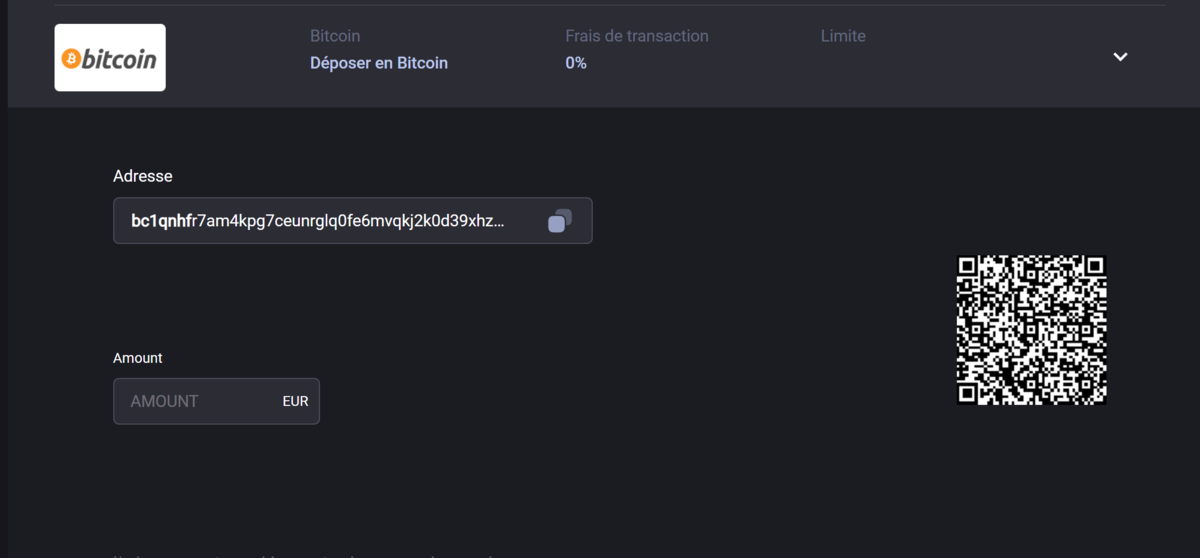
Task: Click the QR code's bottom-left corner square
Action: pyautogui.click(x=967, y=394)
